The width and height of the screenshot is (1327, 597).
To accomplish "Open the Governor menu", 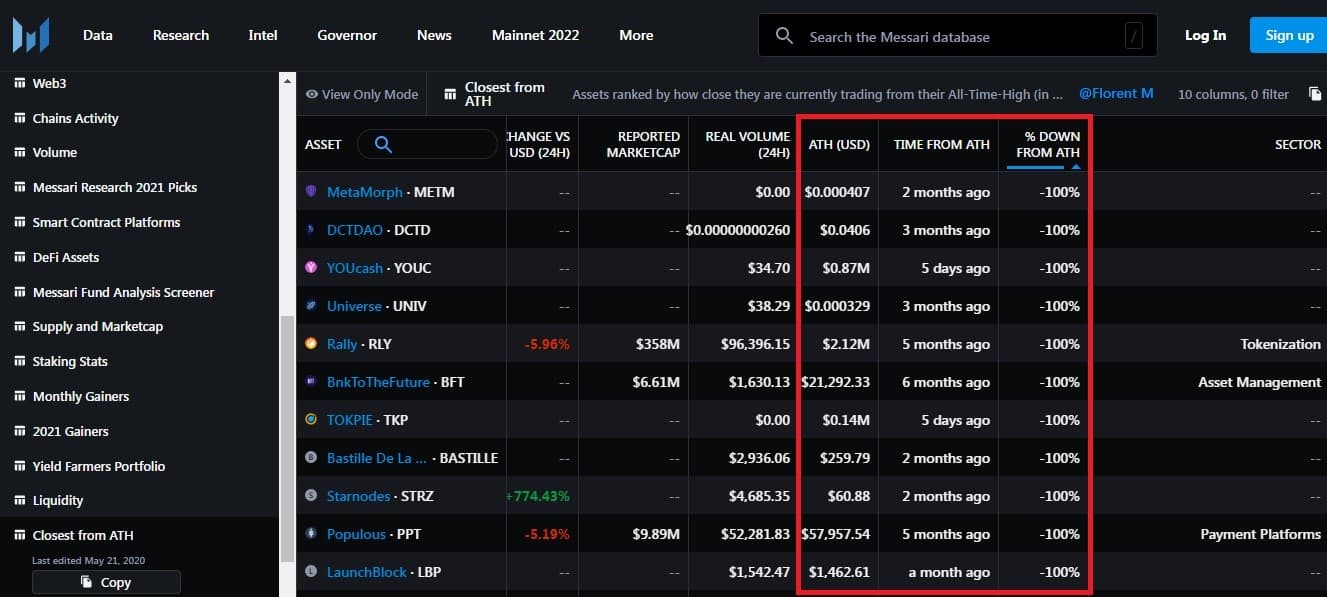I will [x=347, y=35].
